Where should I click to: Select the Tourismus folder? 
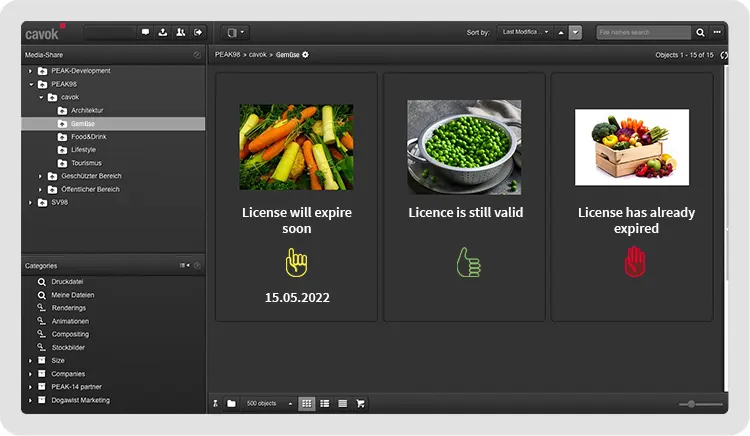pos(86,163)
